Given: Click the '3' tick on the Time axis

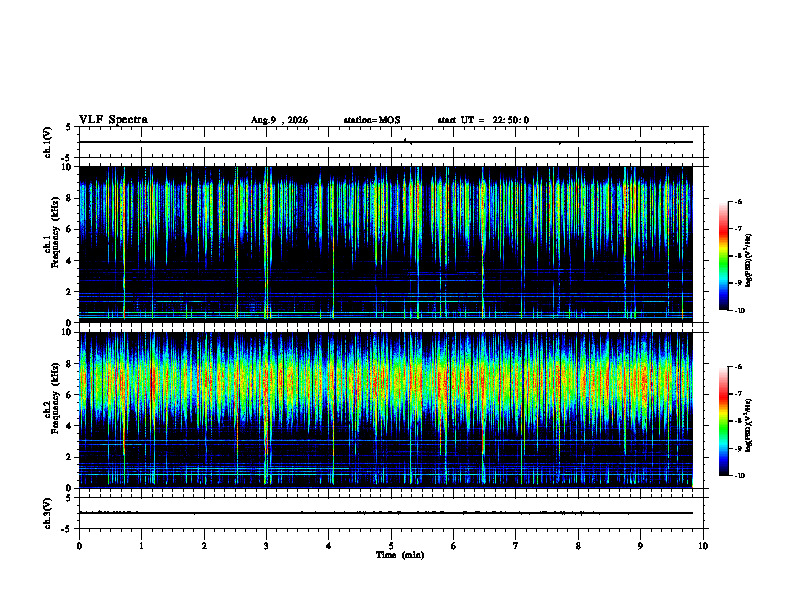Looking at the screenshot, I should click(x=266, y=546).
